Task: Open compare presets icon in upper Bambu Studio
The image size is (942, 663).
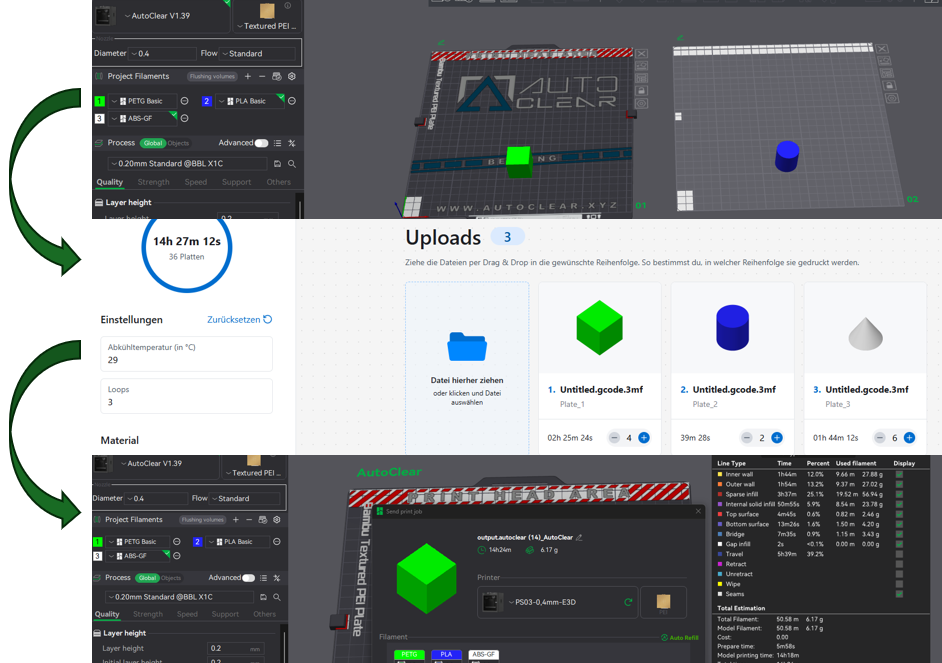Action: pyautogui.click(x=292, y=143)
